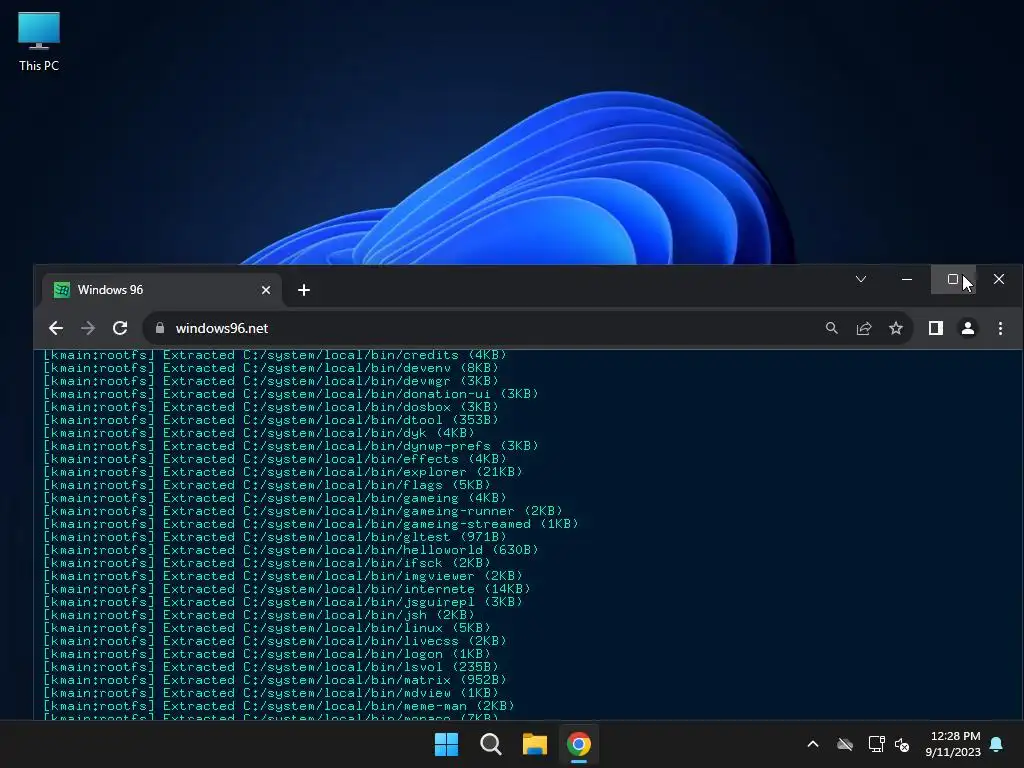
Task: Click the line with bin/internete (14KB)
Action: [287, 589]
